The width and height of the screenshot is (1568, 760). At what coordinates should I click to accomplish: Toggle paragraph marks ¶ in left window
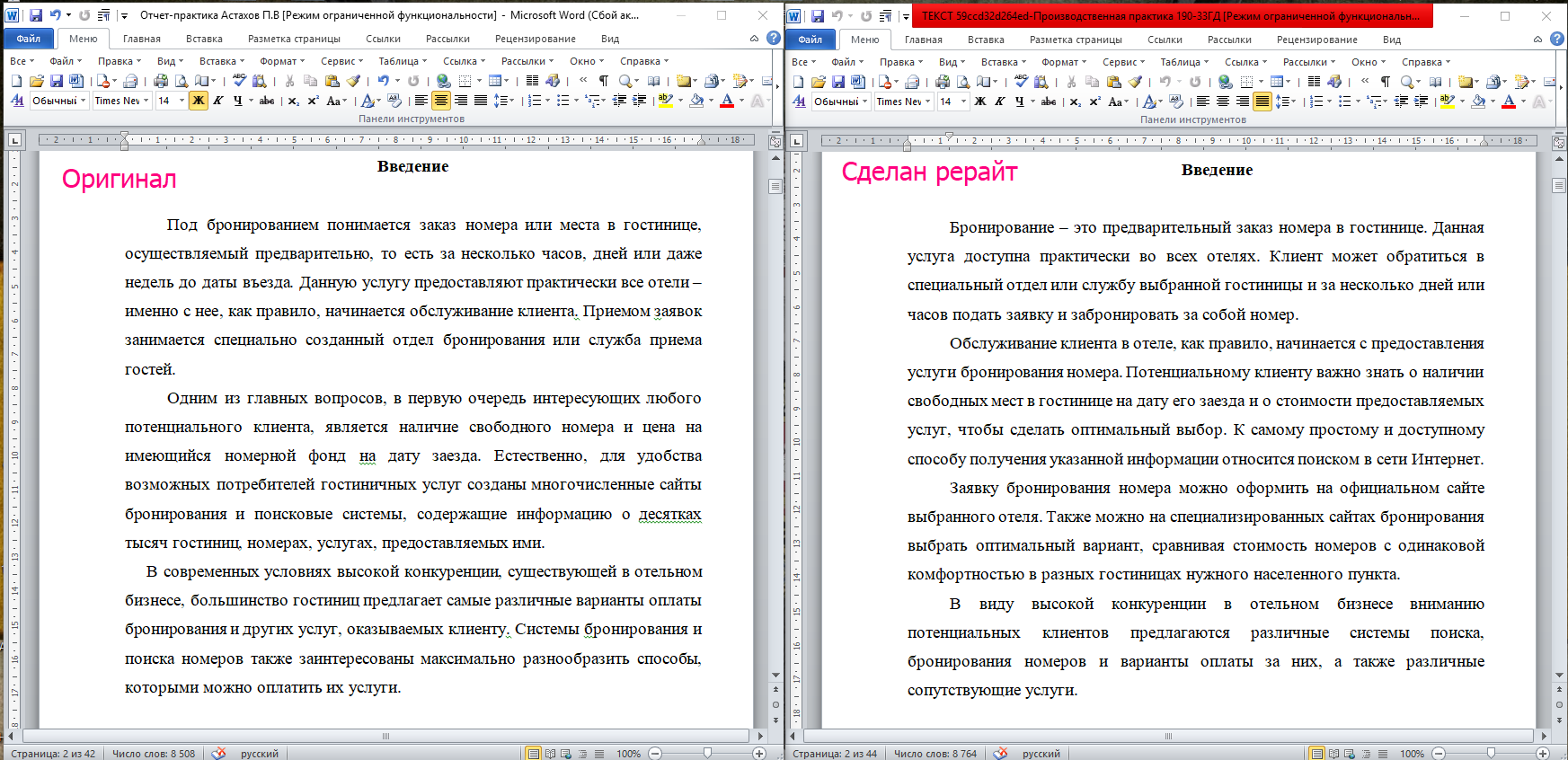[x=604, y=81]
